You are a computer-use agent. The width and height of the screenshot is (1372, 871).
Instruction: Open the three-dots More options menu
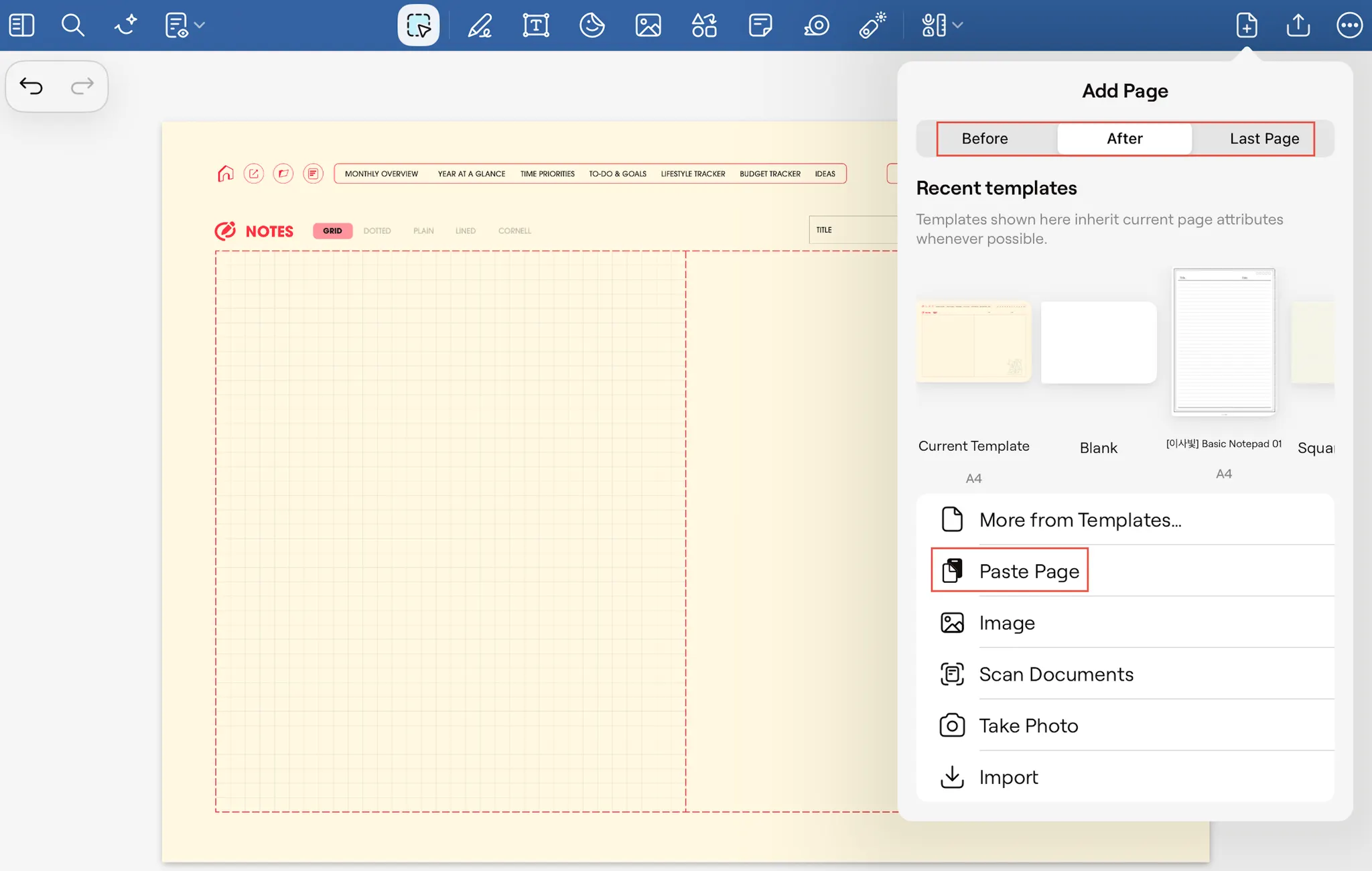tap(1349, 25)
